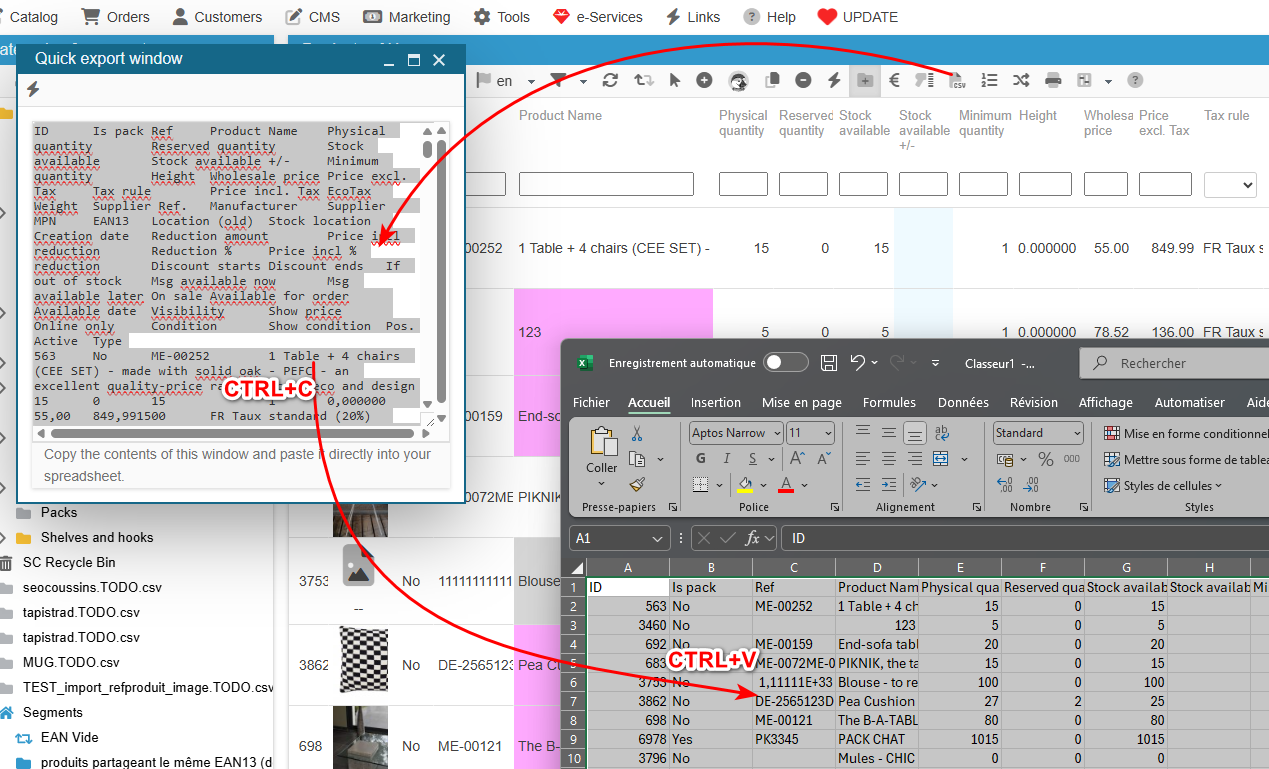Toggle bold formatting in Excel ribbon

pyautogui.click(x=700, y=459)
